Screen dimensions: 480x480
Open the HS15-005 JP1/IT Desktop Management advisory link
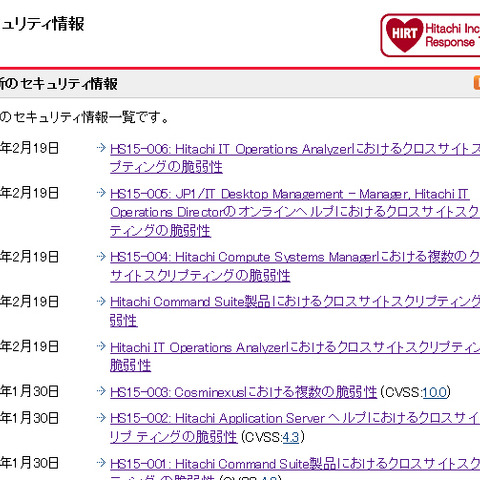tap(295, 212)
